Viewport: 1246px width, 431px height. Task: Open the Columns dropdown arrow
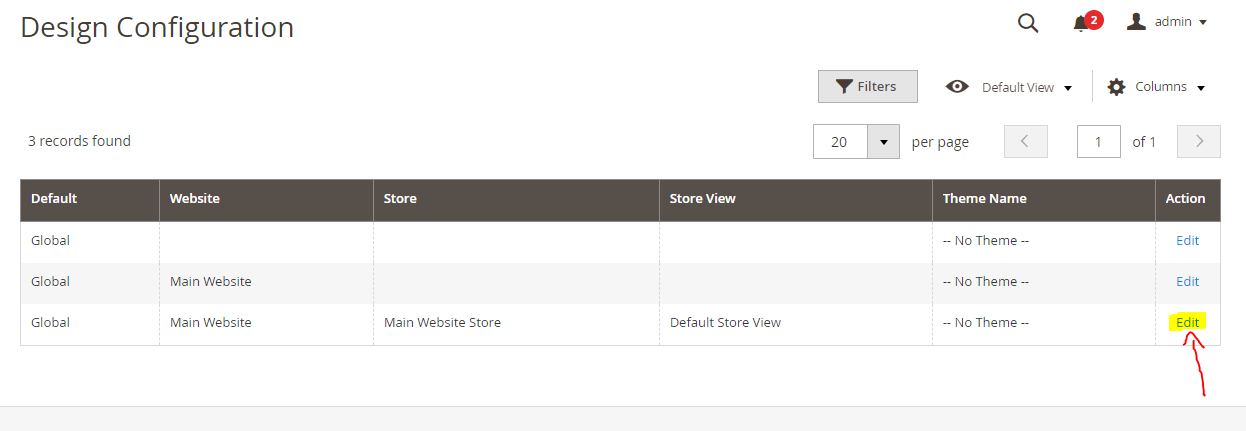click(1201, 88)
